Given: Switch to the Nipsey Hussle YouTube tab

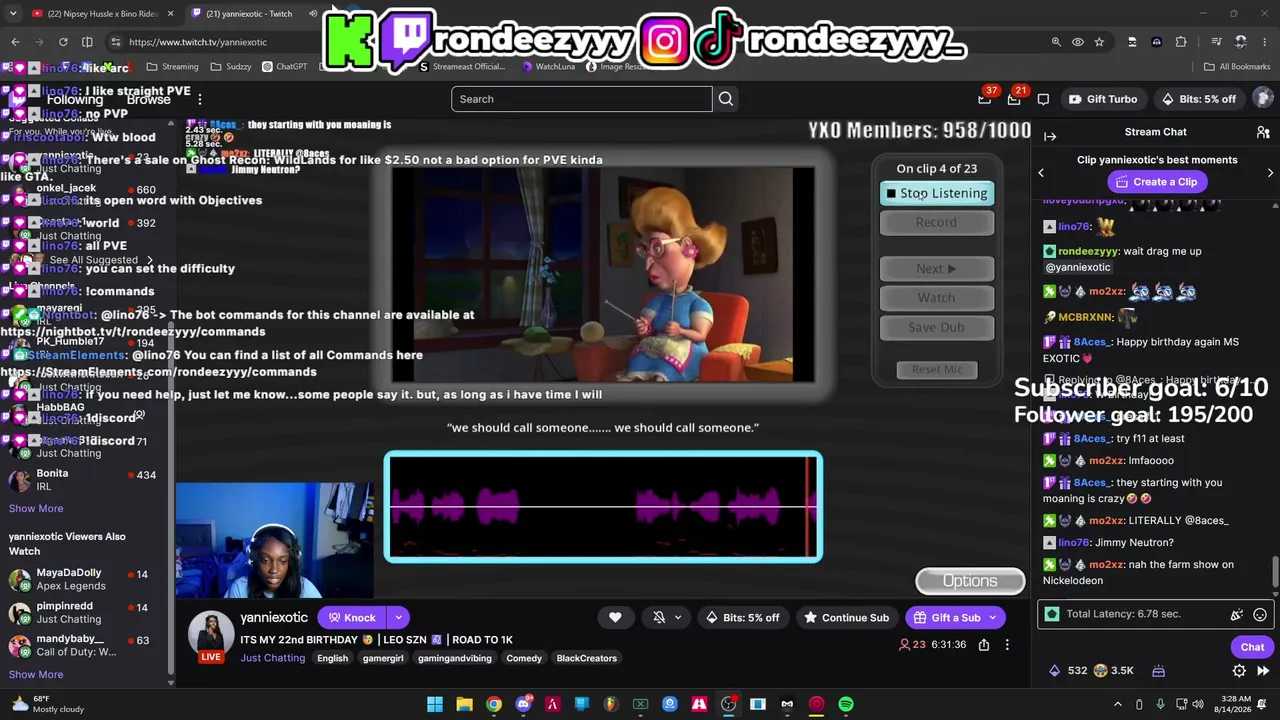Looking at the screenshot, I should (x=102, y=14).
